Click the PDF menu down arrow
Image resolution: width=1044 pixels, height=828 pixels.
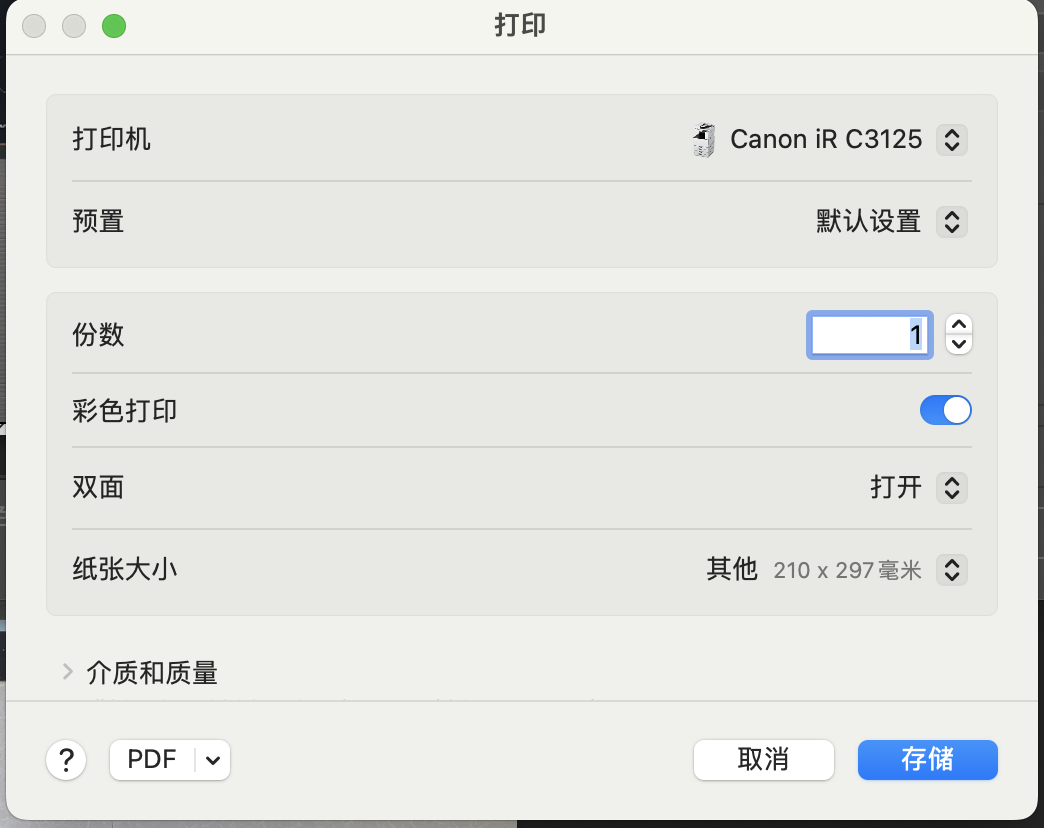(213, 760)
